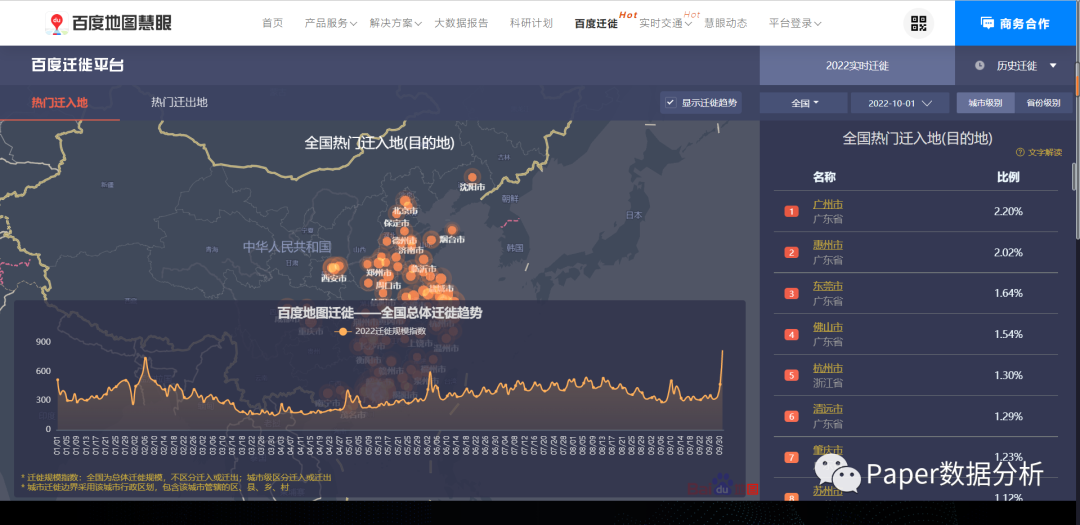The width and height of the screenshot is (1080, 525).
Task: Click rank 4 badge for 佛山市
Action: click(791, 335)
